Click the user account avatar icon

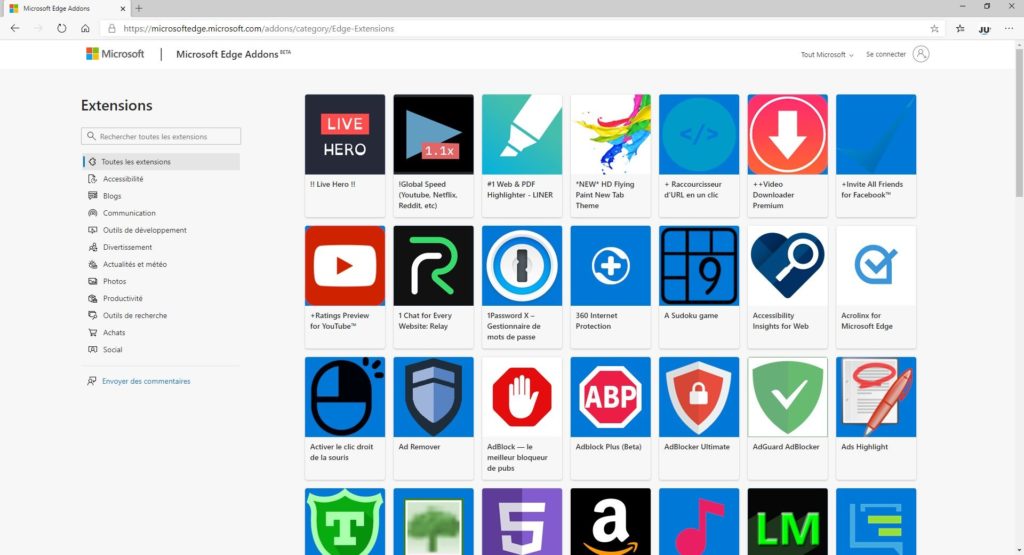point(921,54)
